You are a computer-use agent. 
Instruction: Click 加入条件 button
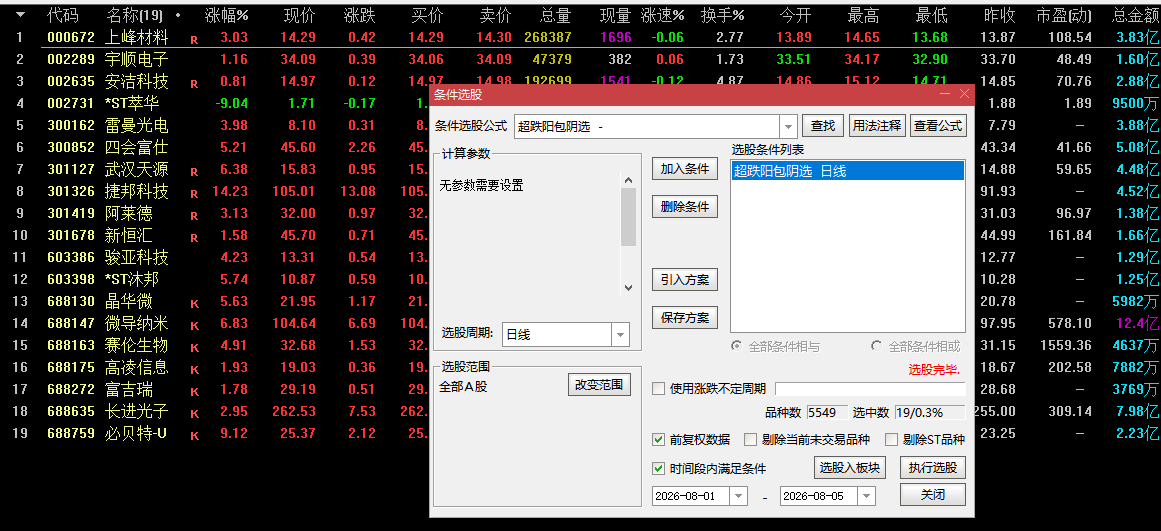click(x=685, y=170)
